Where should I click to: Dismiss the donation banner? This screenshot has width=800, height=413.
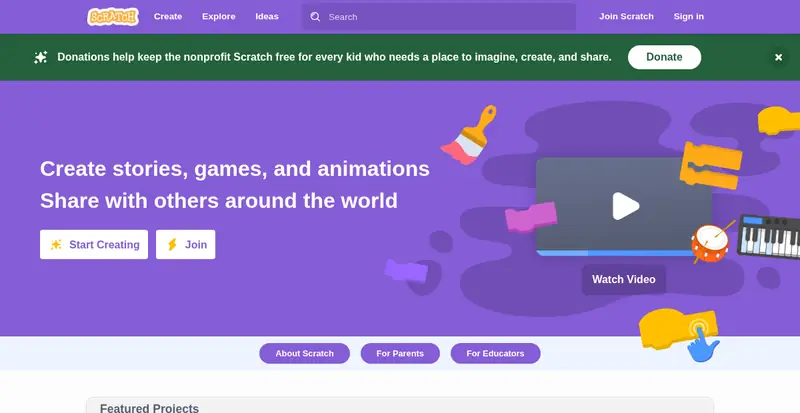pos(778,57)
